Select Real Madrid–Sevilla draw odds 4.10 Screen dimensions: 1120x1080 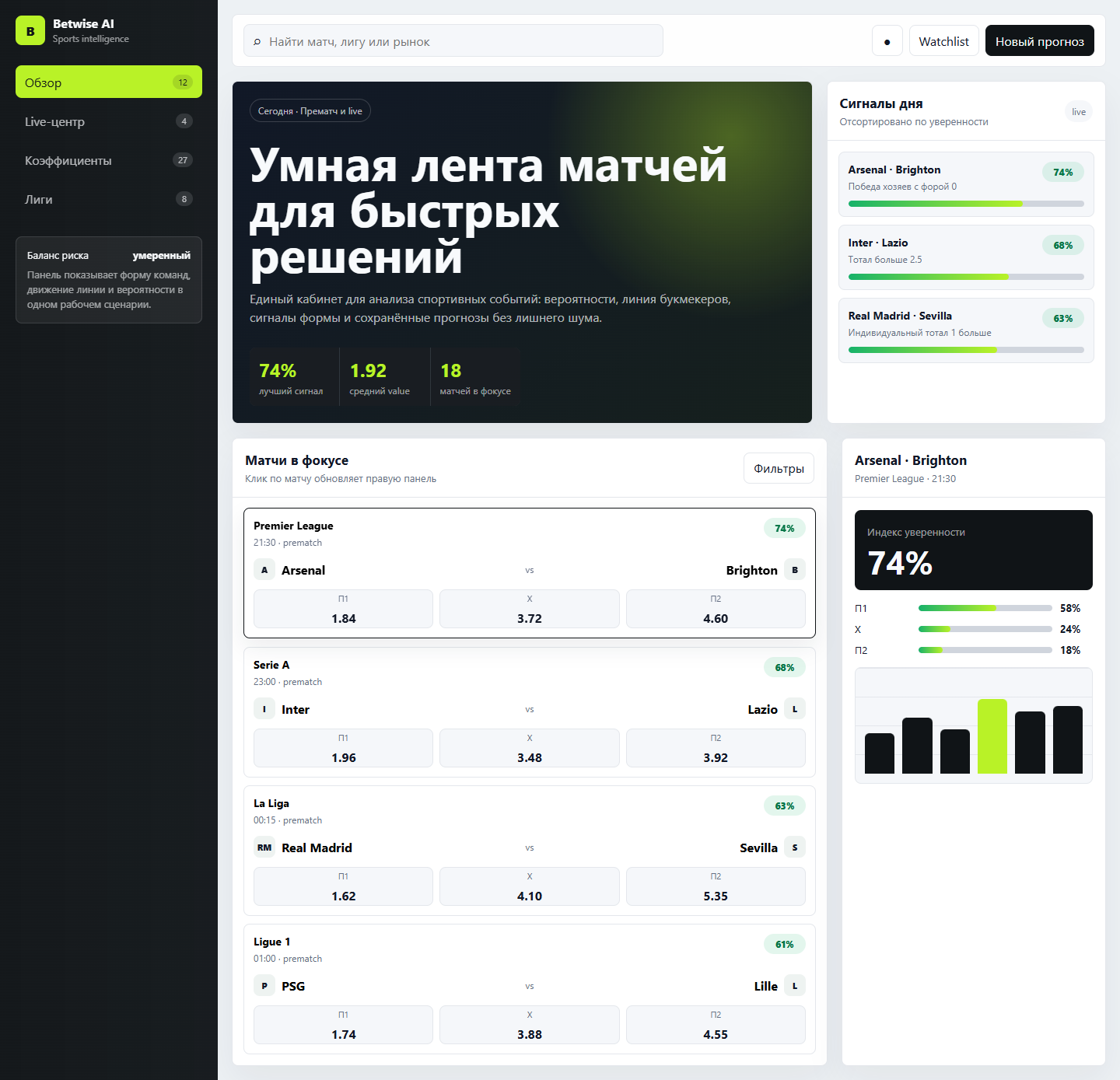point(530,886)
